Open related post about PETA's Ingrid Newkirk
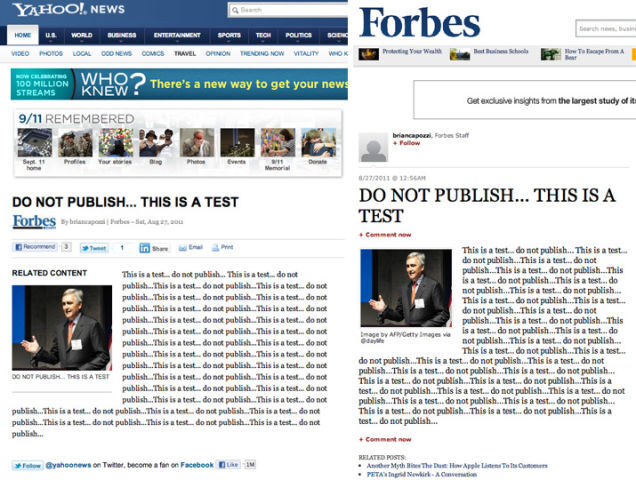This screenshot has width=636, height=480. pos(421,473)
